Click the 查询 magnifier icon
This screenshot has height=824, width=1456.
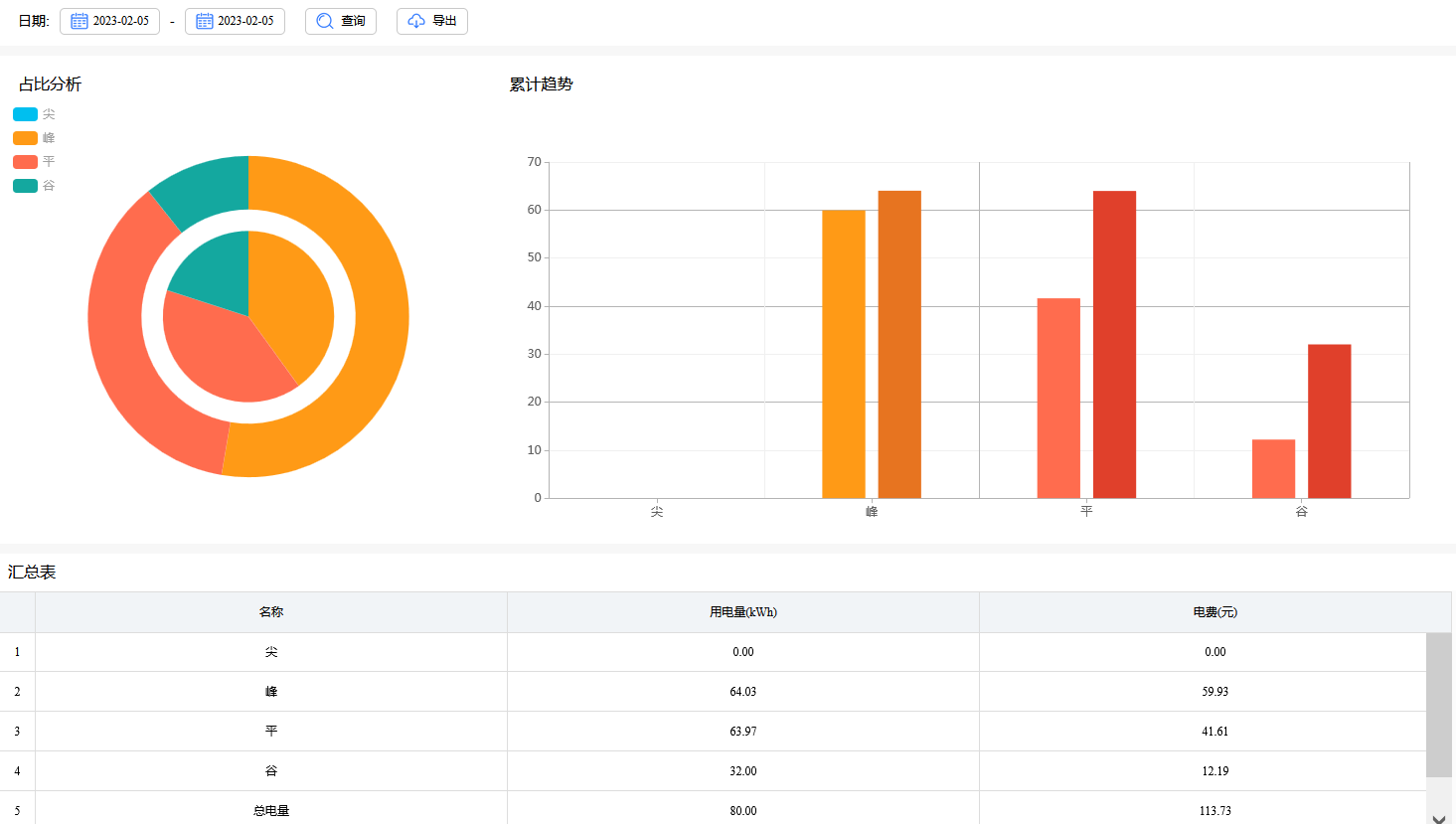(x=325, y=21)
